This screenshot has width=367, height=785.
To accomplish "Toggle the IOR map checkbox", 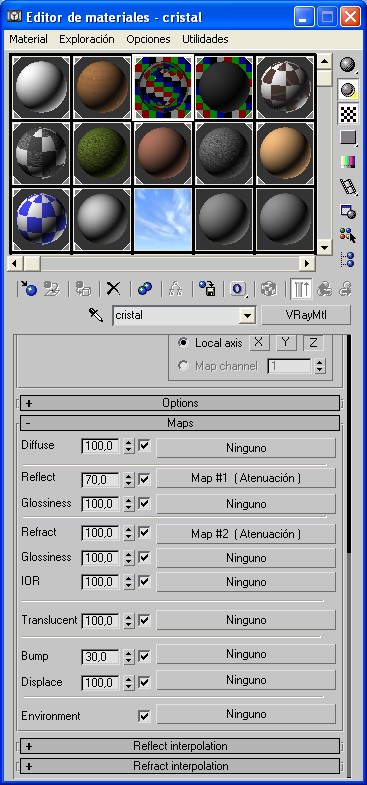I will pos(144,581).
